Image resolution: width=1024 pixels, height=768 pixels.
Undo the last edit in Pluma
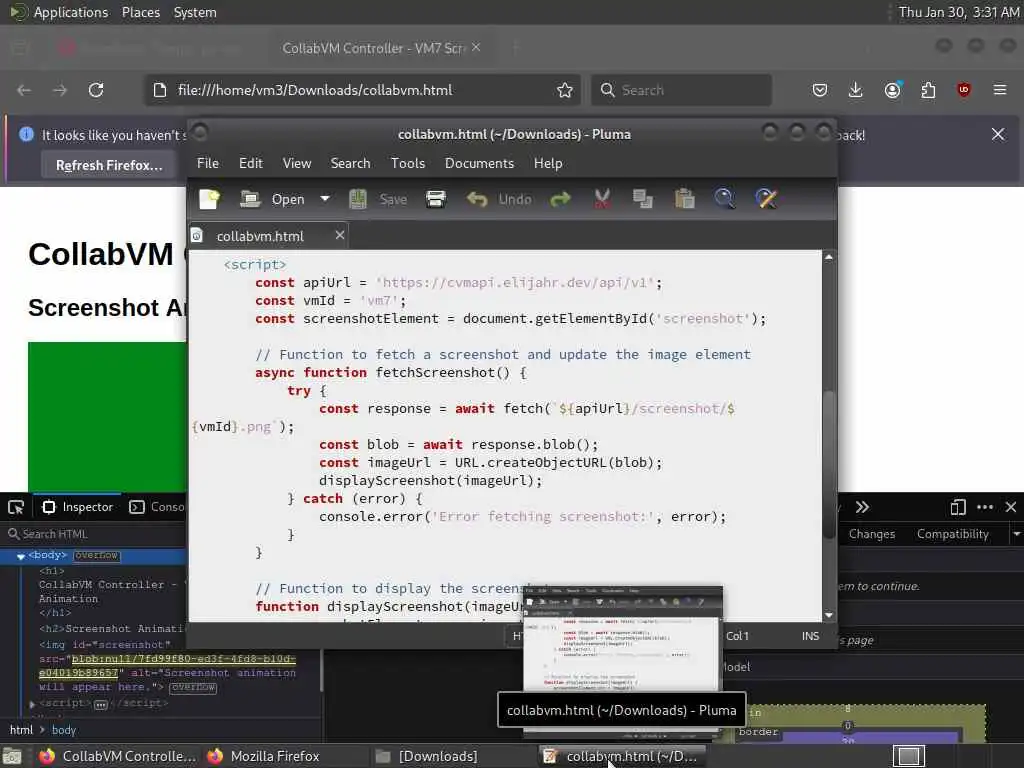point(499,199)
